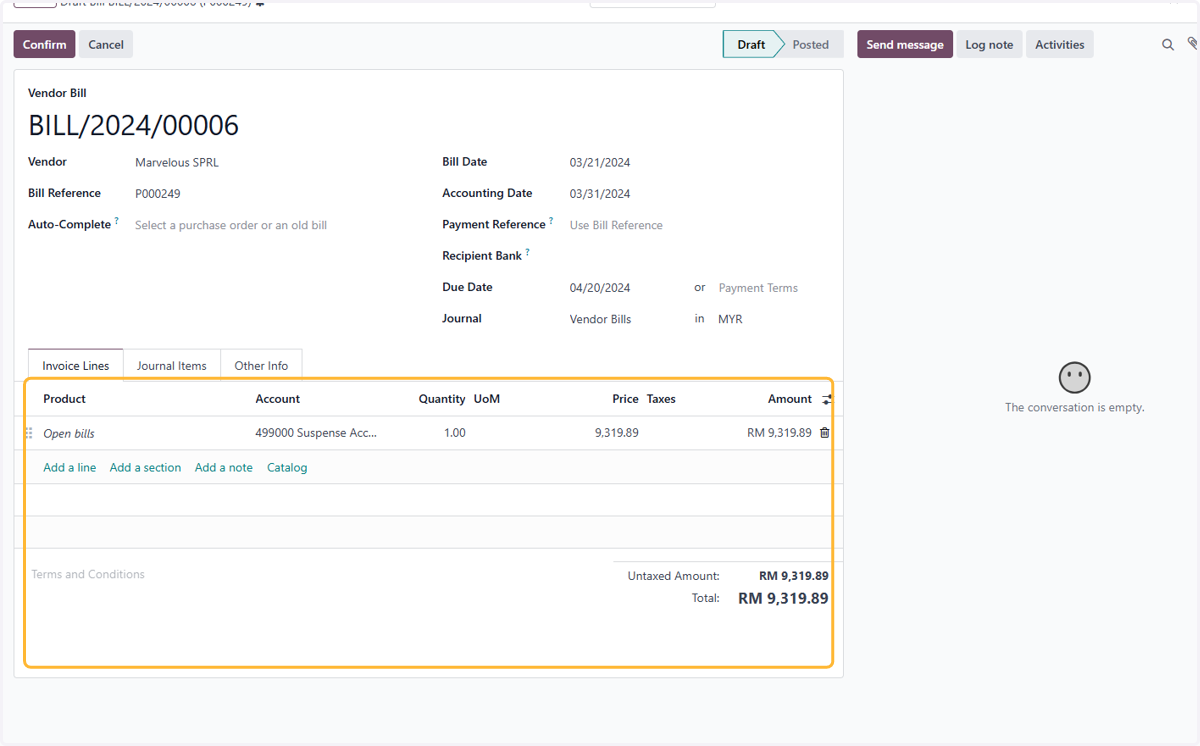Select the line amount RM 9,319.89
Screen dimensions: 1200x746
click(x=779, y=433)
